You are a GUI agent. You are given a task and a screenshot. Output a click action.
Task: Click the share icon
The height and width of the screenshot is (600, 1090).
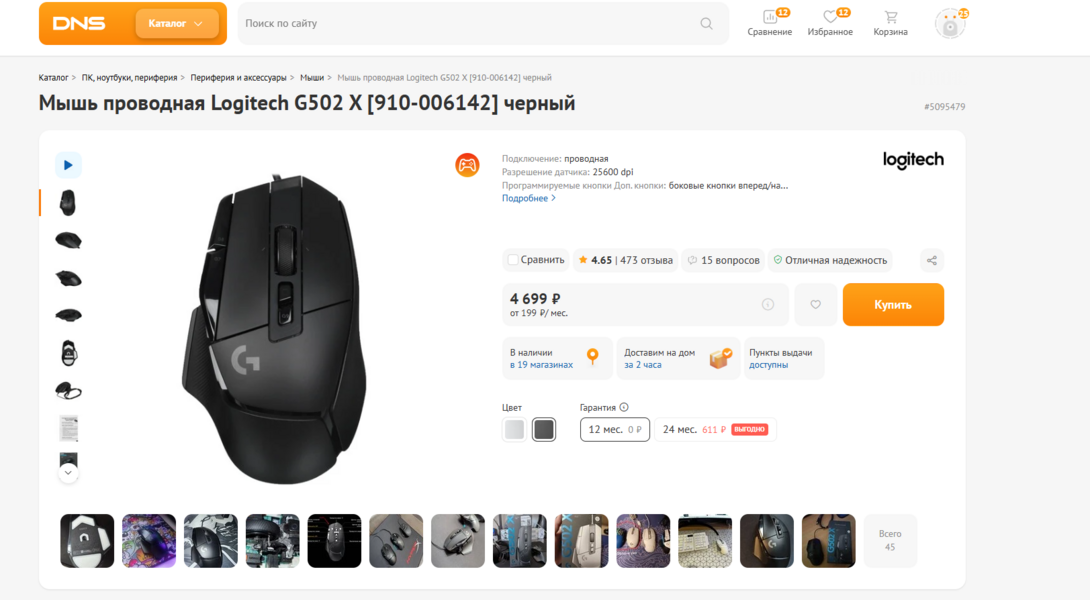(x=932, y=260)
